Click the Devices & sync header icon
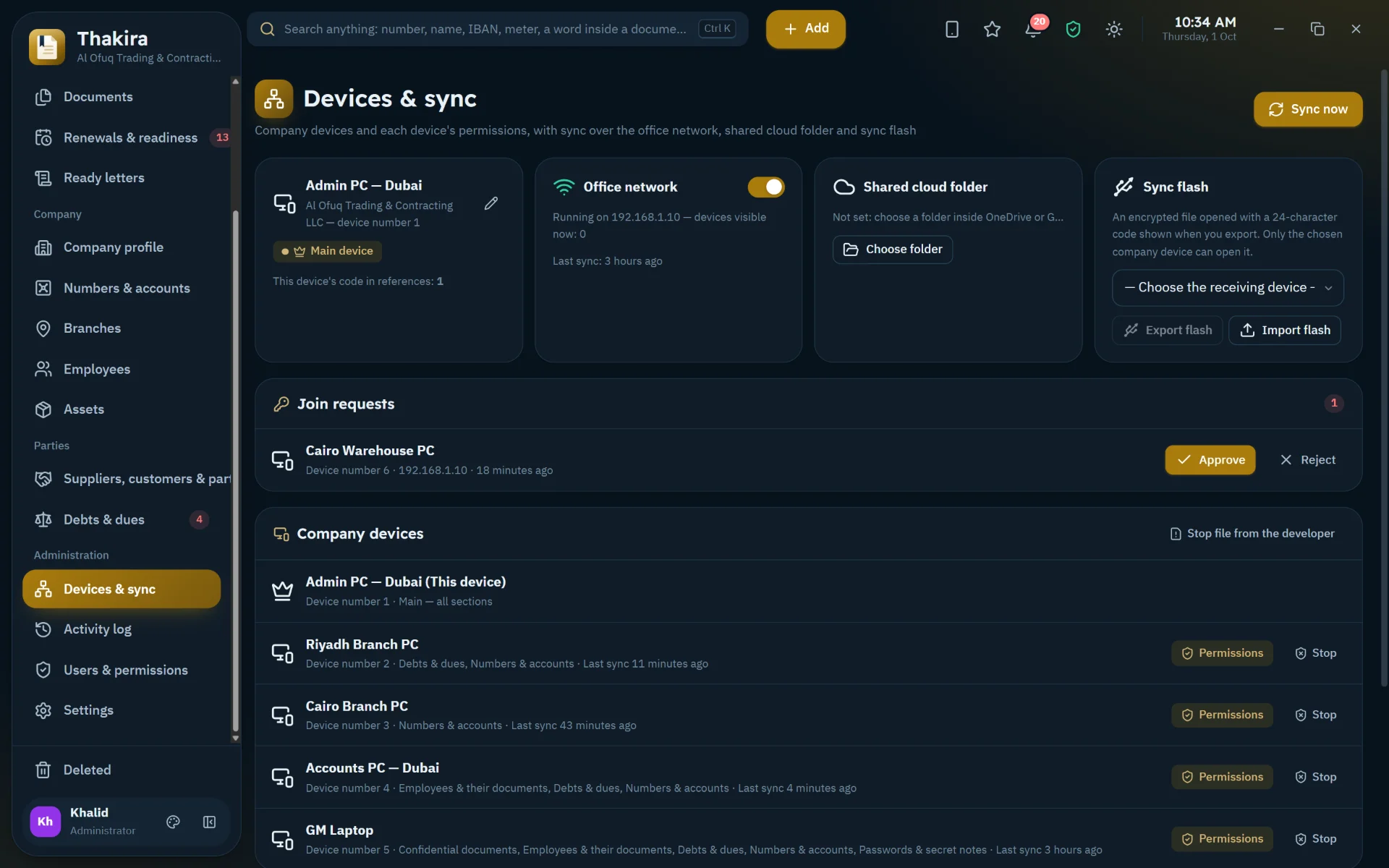 (273, 98)
